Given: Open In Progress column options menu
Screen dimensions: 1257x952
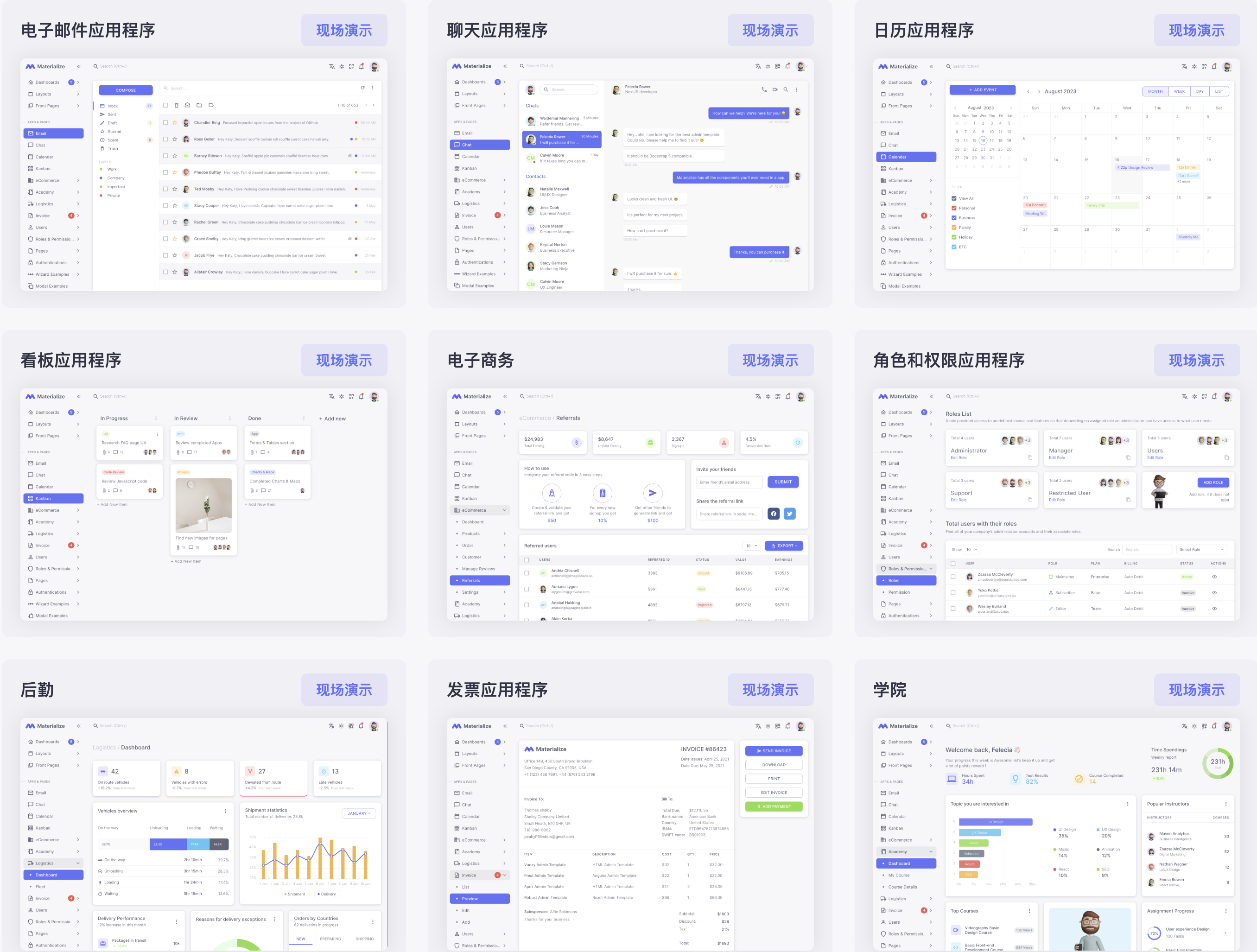Looking at the screenshot, I should [x=156, y=419].
